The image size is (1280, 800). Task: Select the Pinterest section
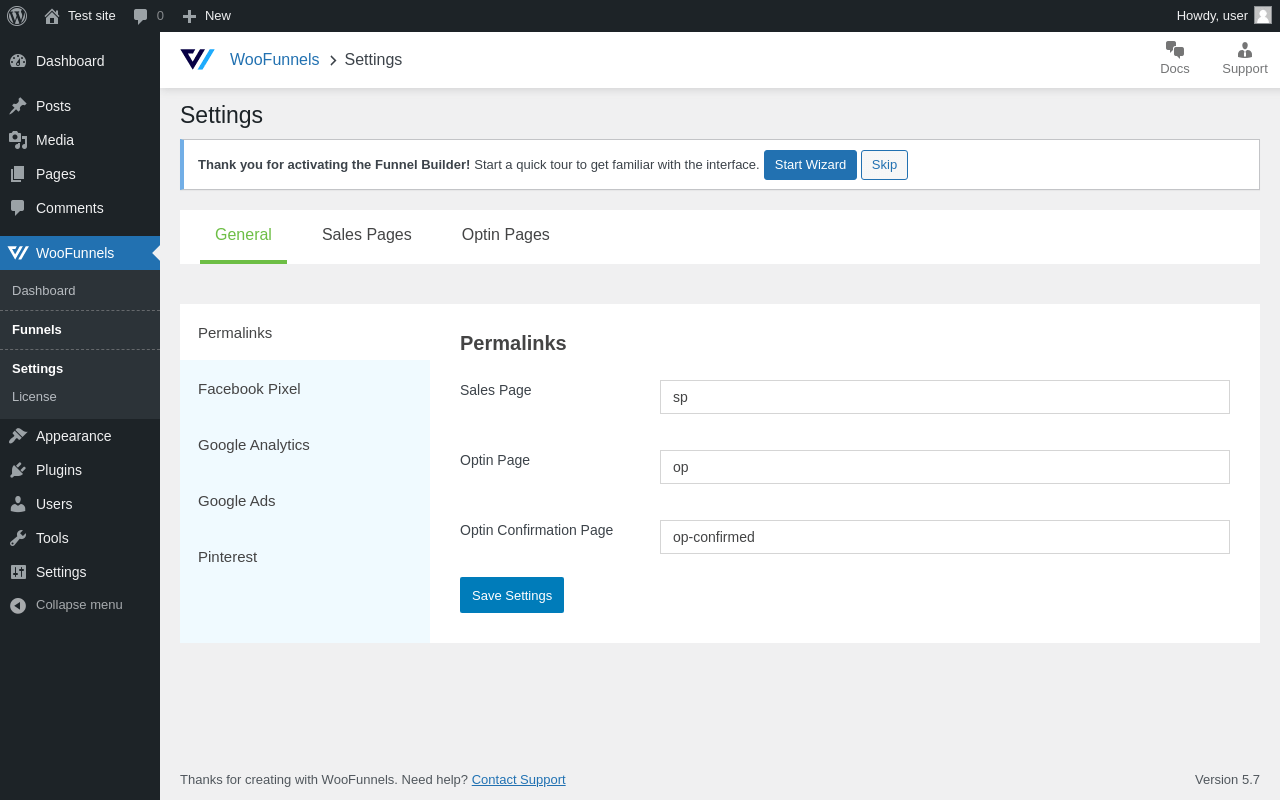(x=305, y=556)
